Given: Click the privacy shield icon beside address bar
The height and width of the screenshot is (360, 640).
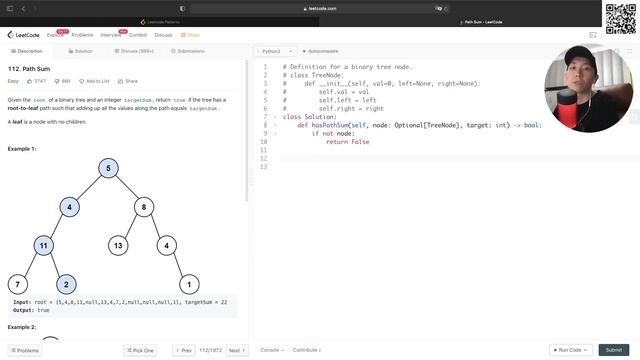Looking at the screenshot, I should 182,9.
